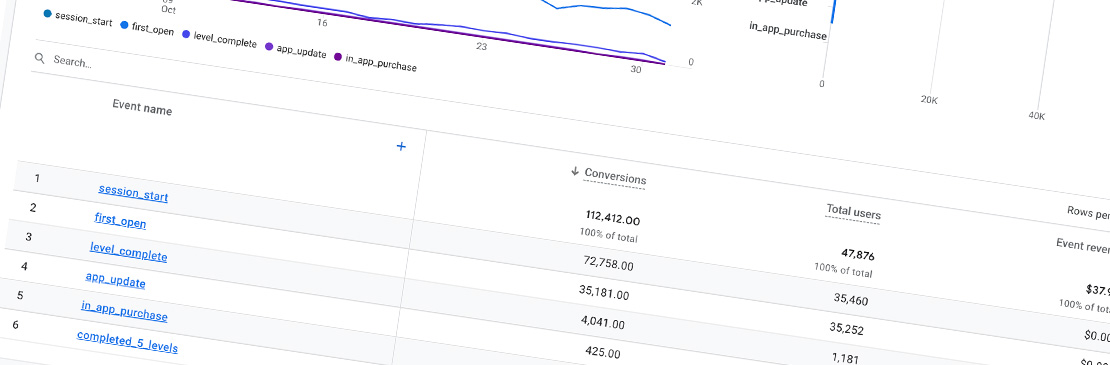Screen dimensions: 1110x365
Task: Open the session_start event link in the table
Action: [133, 192]
